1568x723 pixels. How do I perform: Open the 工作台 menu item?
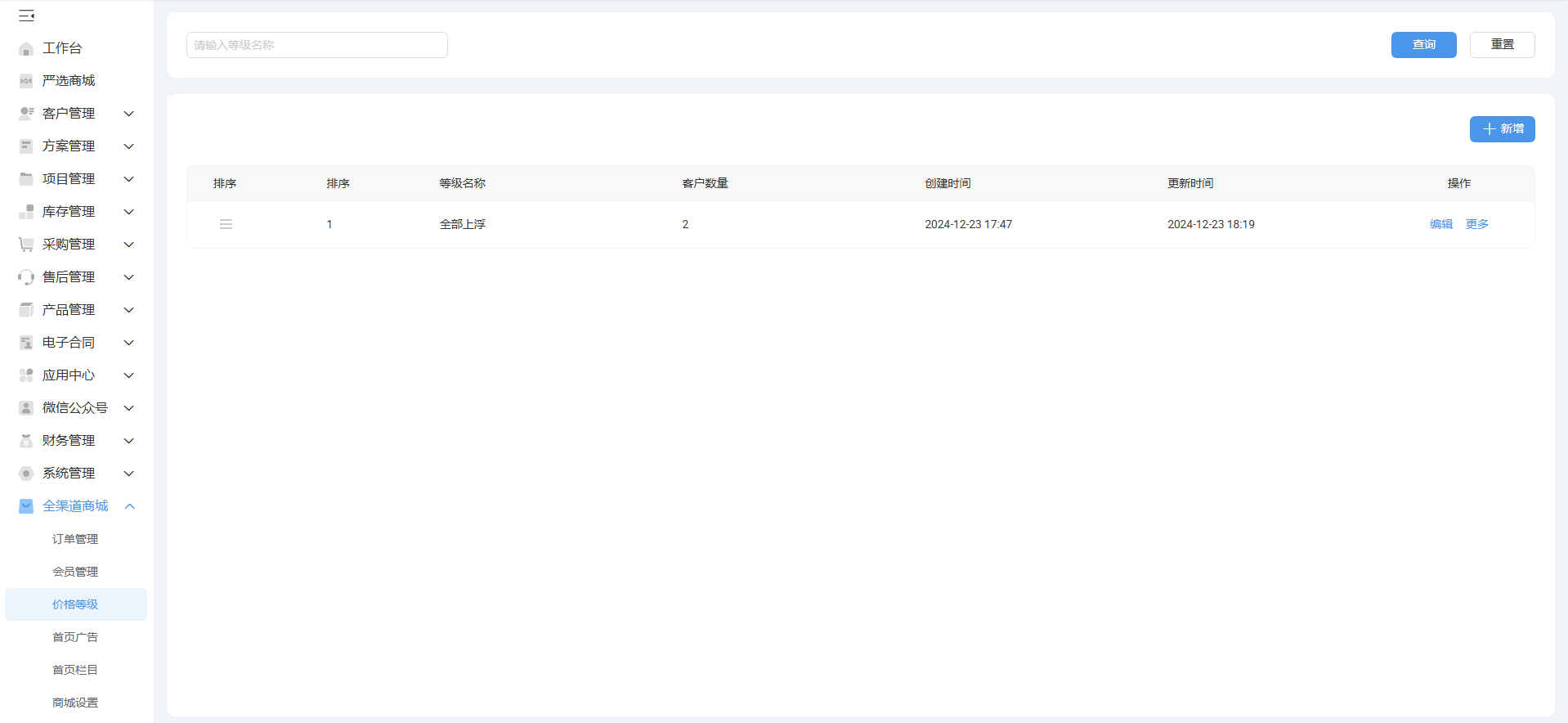click(62, 48)
